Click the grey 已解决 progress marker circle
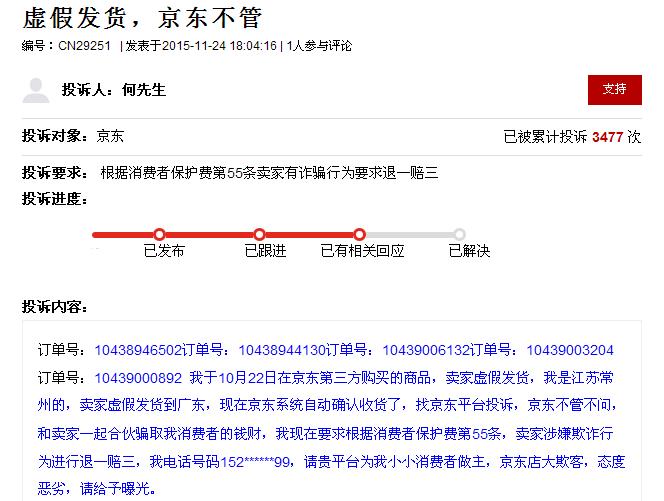Viewport: 664px width, 501px height. tap(459, 234)
